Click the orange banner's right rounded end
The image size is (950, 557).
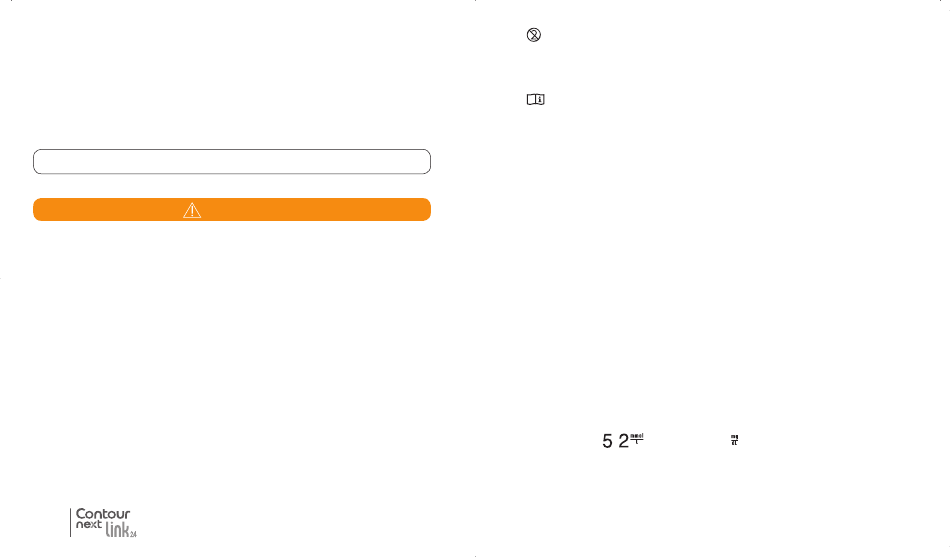pyautogui.click(x=425, y=210)
